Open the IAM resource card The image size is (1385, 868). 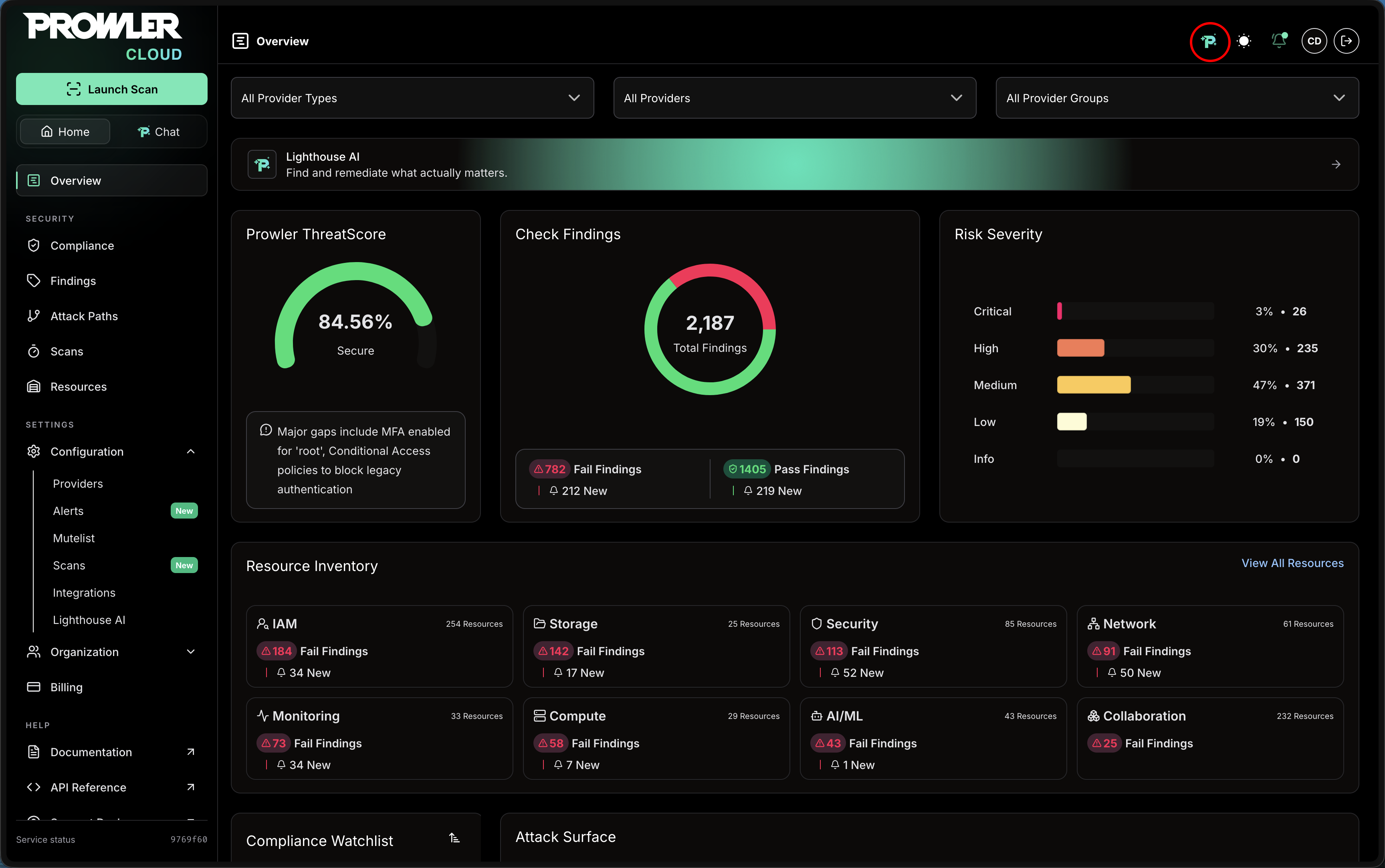(x=380, y=646)
